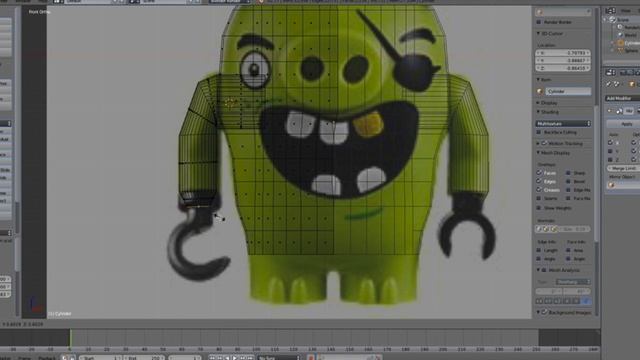Toggle Mirror modifier Z axis checkbox
The width and height of the screenshot is (640, 360).
pos(610,160)
